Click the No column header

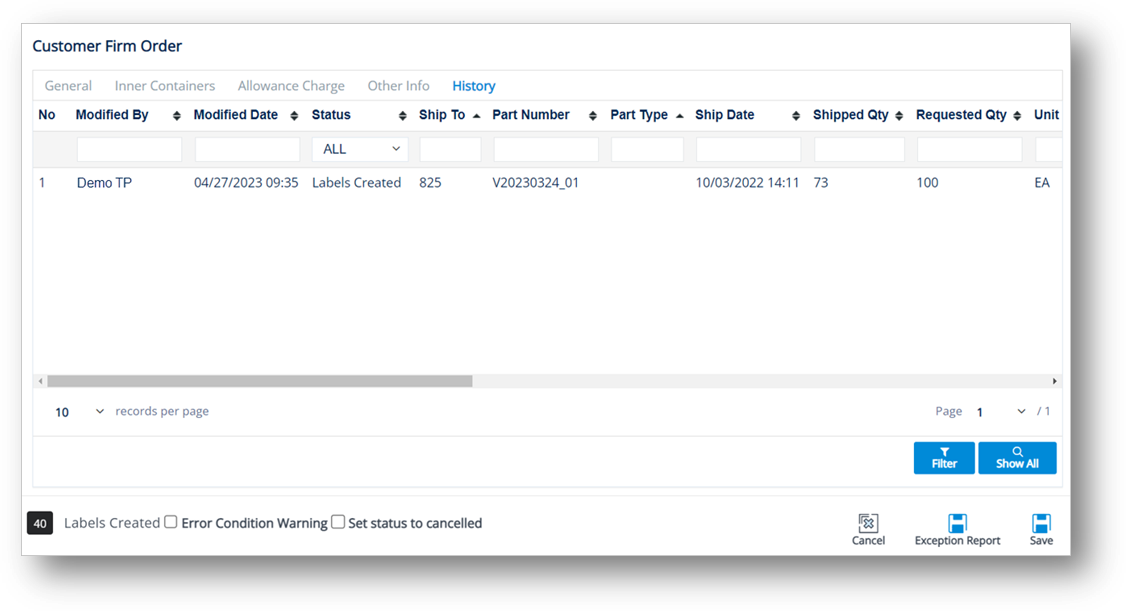(47, 115)
